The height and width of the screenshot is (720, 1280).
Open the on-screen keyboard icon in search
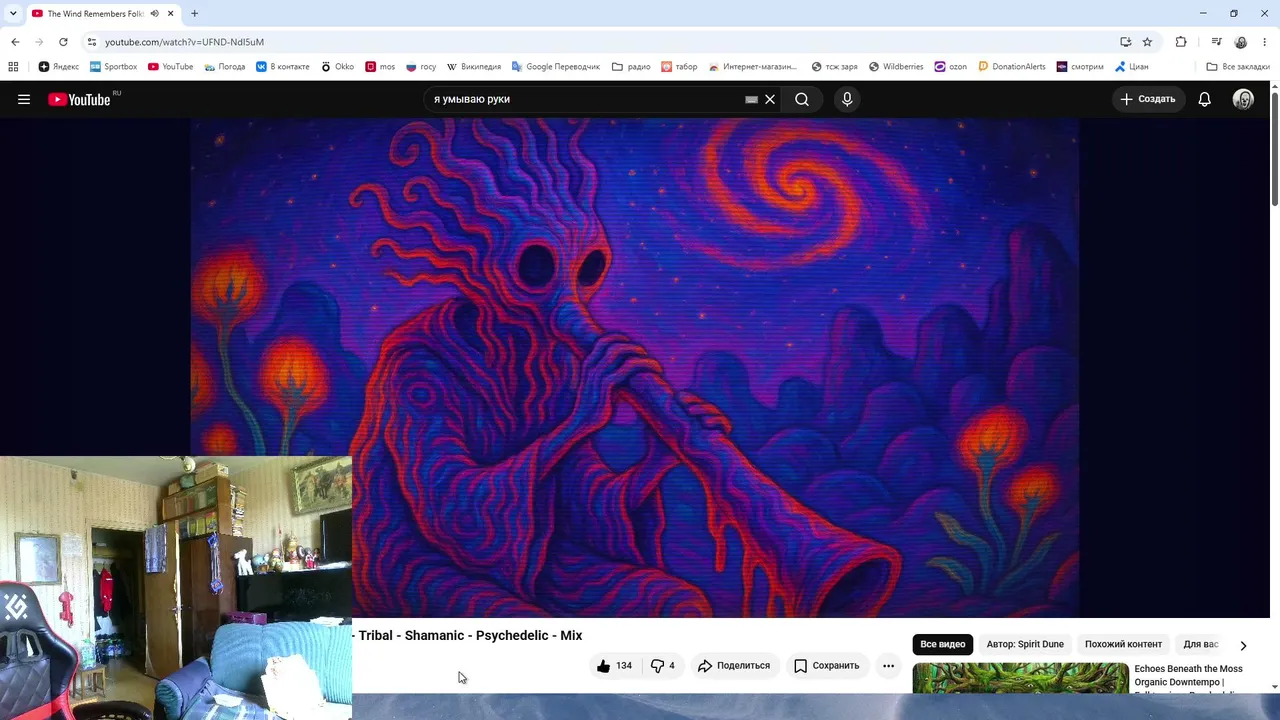(751, 99)
